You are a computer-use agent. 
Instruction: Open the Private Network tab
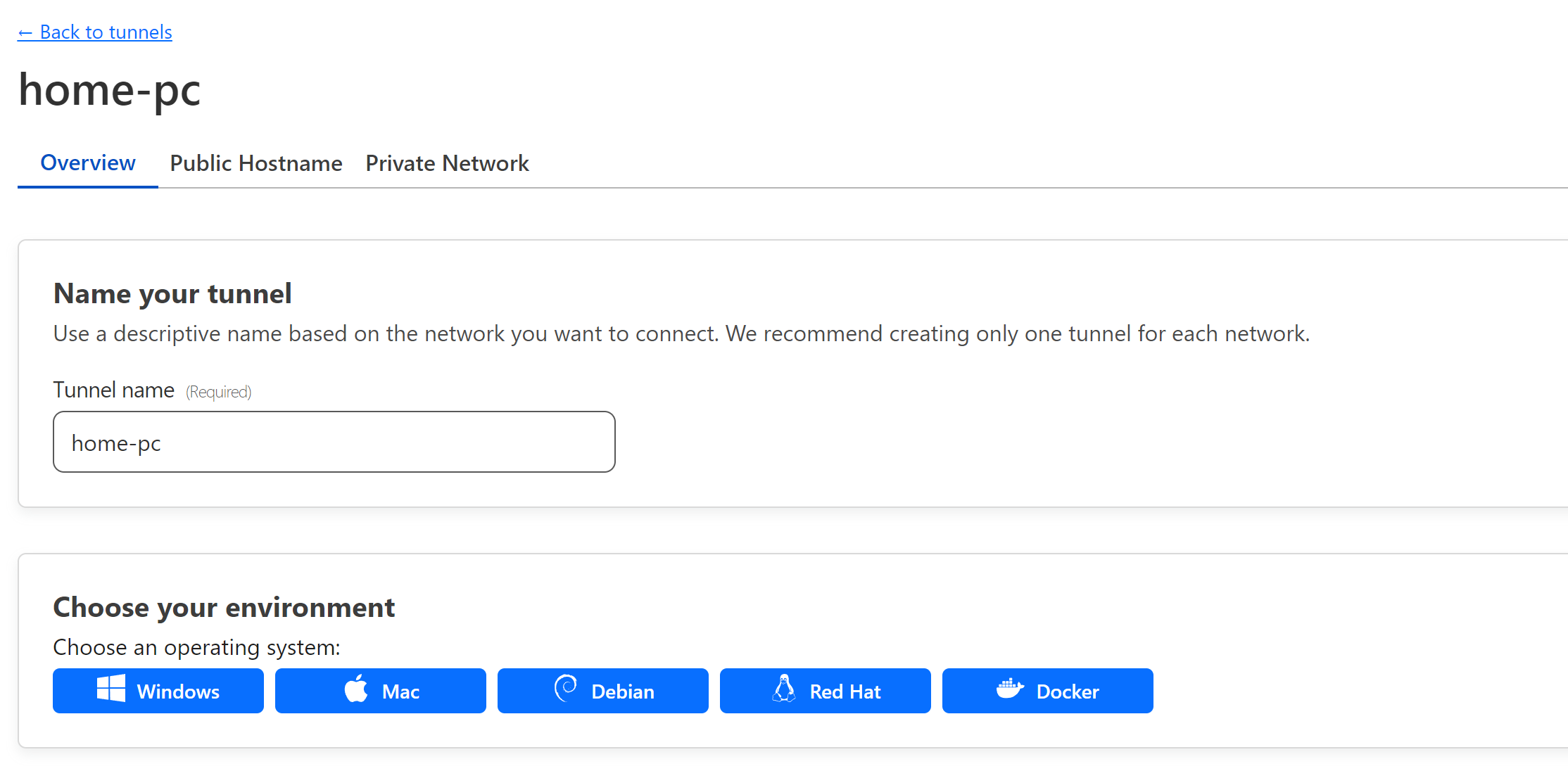447,163
